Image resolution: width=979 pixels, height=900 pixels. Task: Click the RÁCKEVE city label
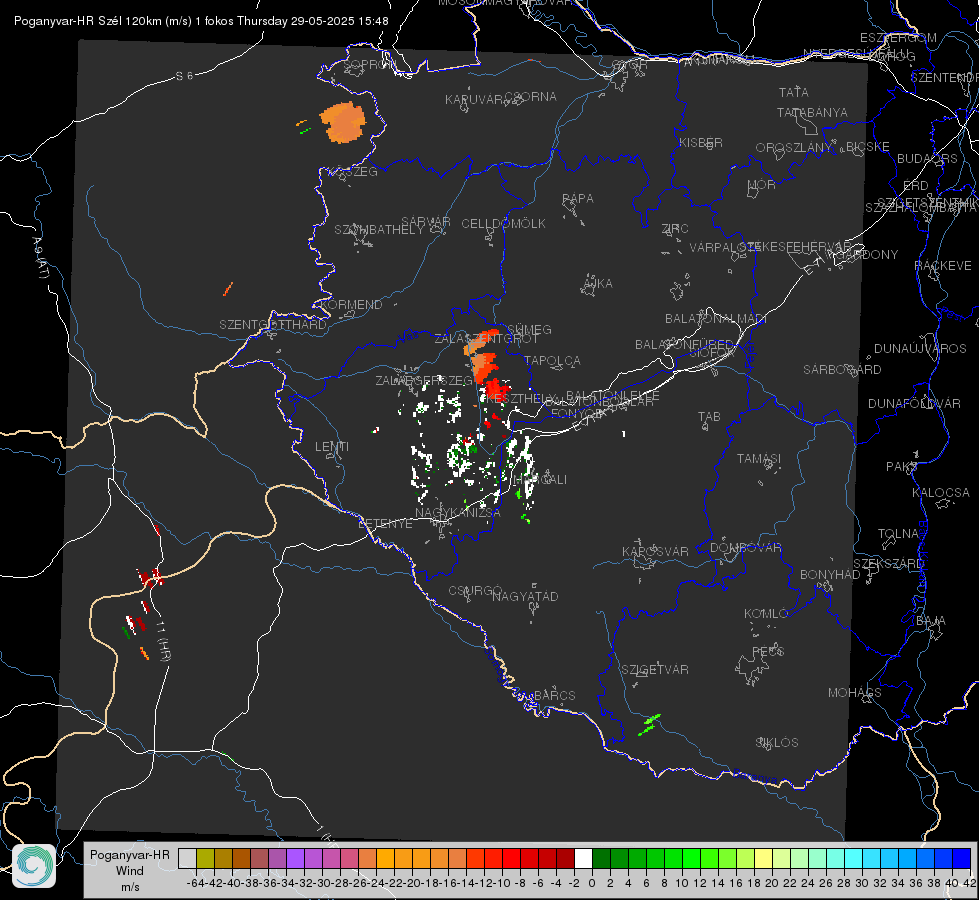tap(943, 266)
